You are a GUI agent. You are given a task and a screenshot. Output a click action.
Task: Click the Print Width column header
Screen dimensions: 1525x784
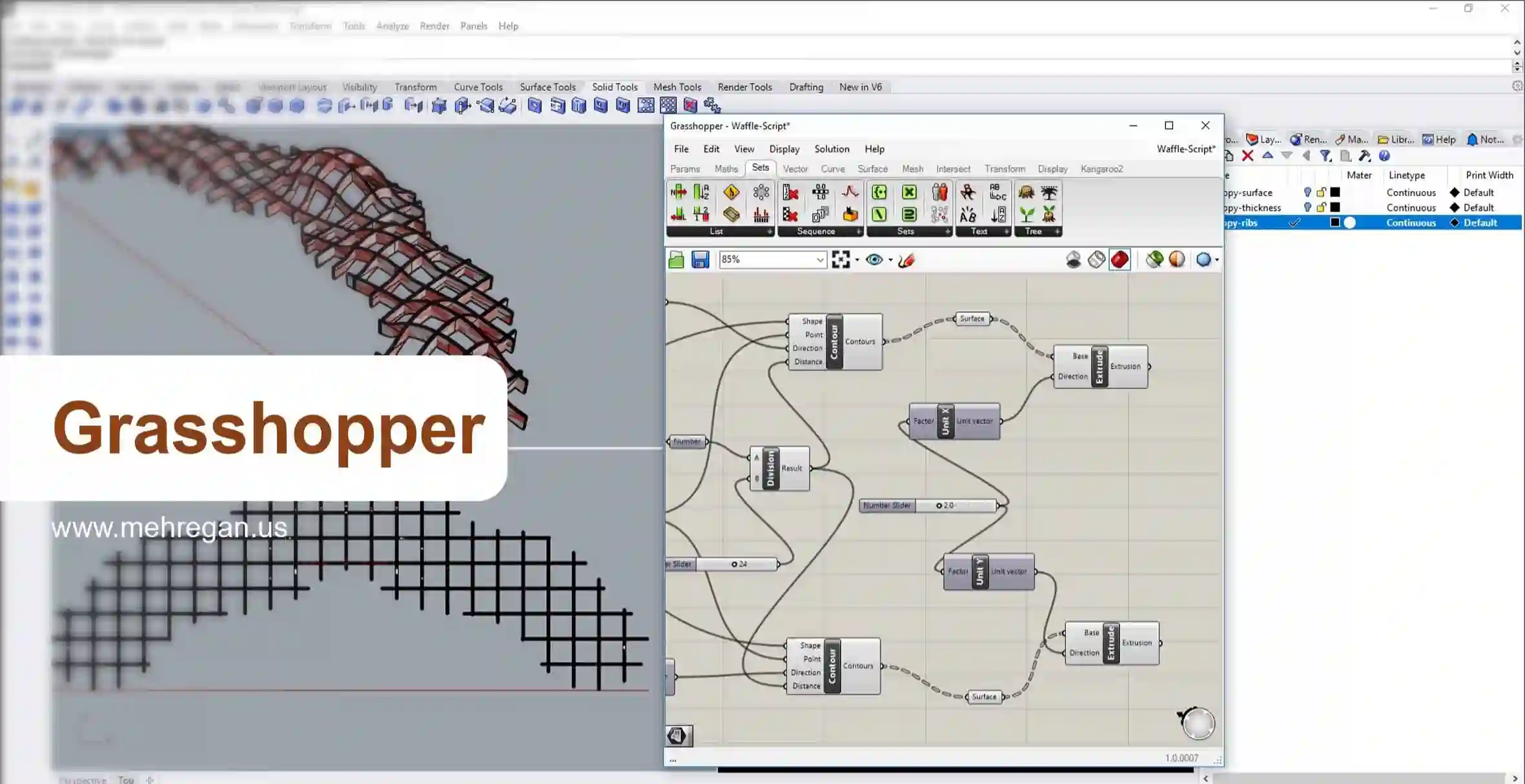[x=1489, y=176]
